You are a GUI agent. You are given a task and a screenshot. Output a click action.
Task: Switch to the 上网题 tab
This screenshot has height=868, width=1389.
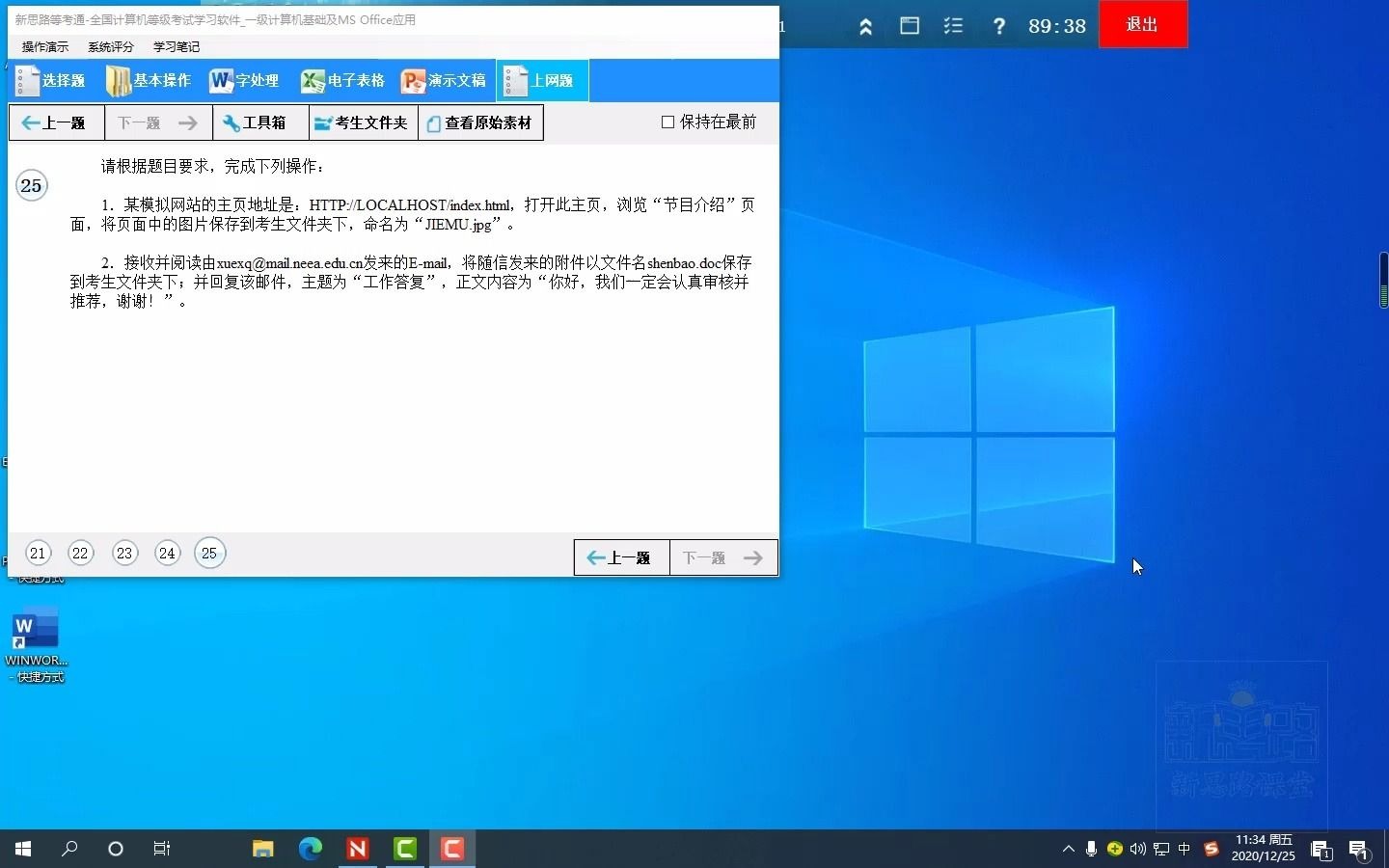point(541,81)
